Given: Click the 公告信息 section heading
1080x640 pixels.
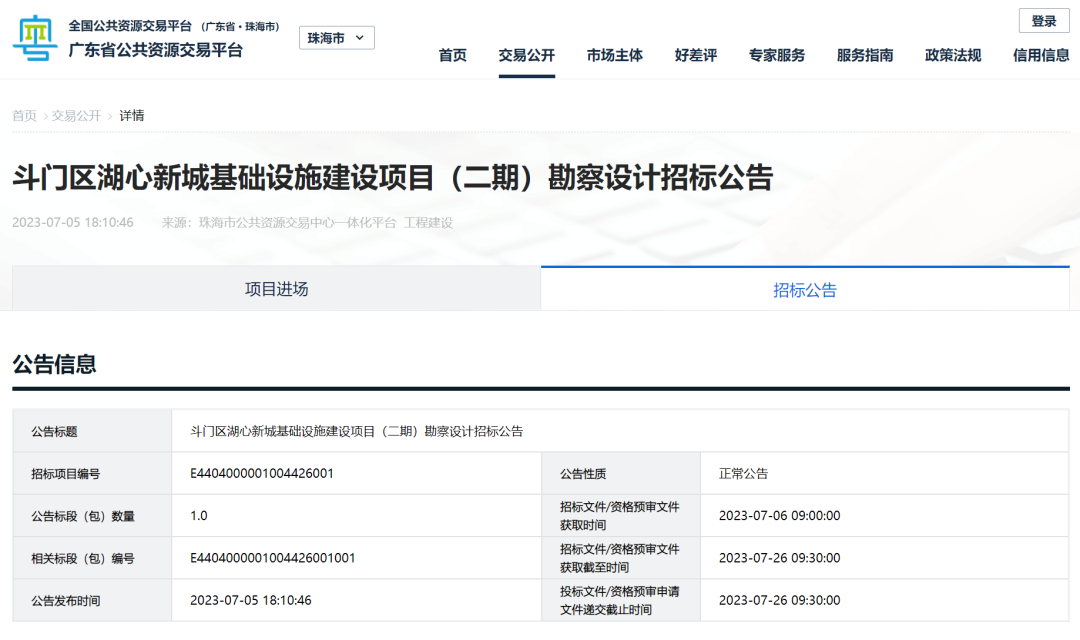Looking at the screenshot, I should point(54,364).
